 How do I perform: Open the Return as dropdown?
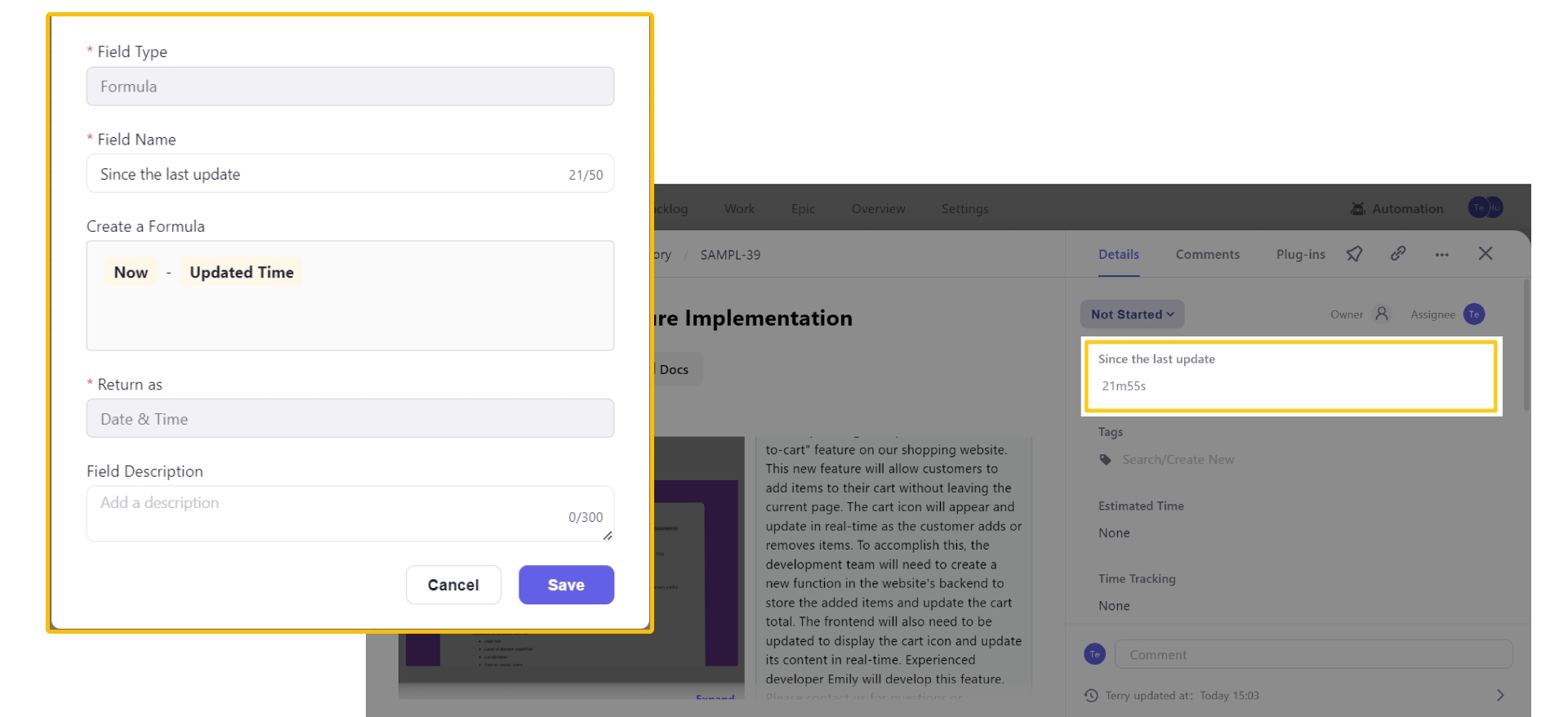(350, 419)
